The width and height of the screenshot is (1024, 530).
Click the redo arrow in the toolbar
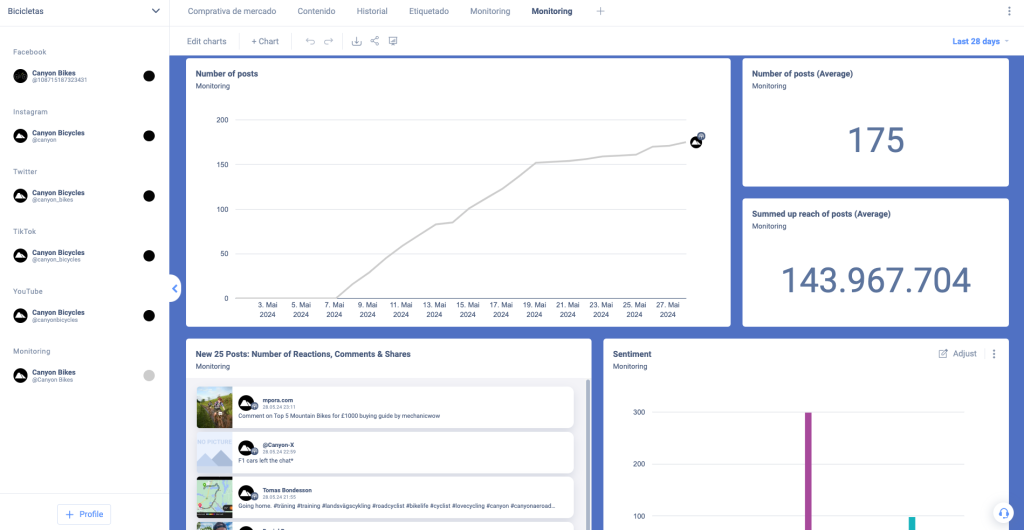pyautogui.click(x=328, y=41)
